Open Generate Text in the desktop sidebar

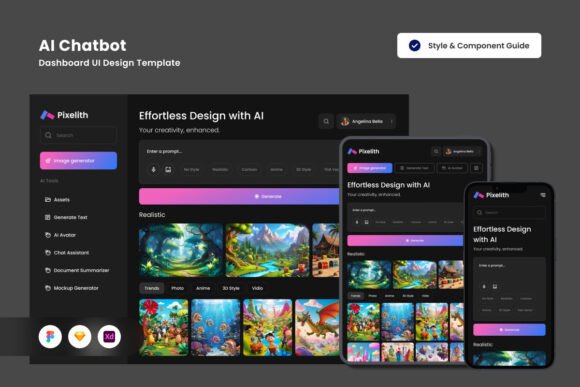tap(66, 217)
